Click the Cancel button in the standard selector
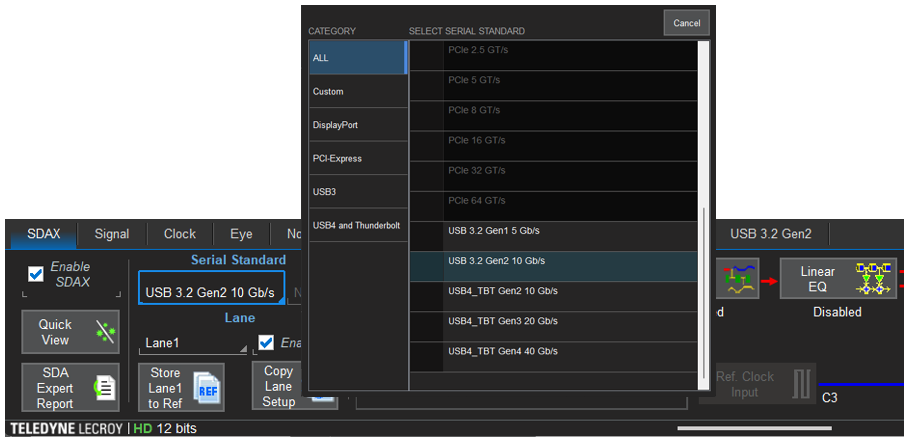Screen dimensions: 906x446 coord(686,23)
